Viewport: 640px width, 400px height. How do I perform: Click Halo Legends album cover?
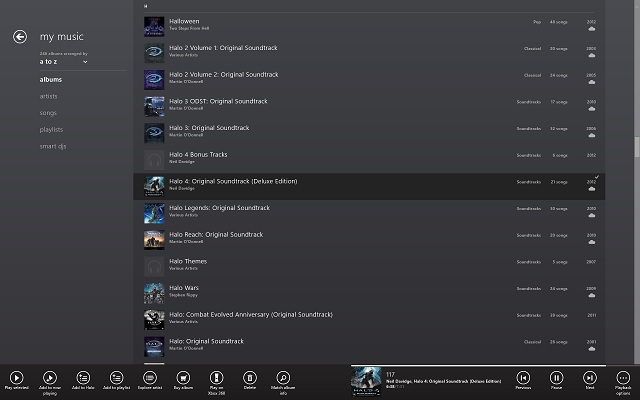[154, 213]
